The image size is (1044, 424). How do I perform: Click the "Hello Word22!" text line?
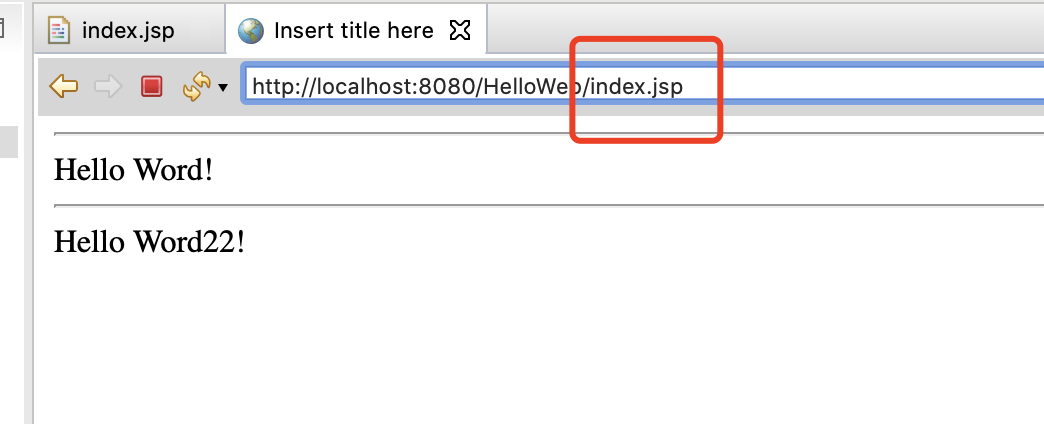click(149, 241)
